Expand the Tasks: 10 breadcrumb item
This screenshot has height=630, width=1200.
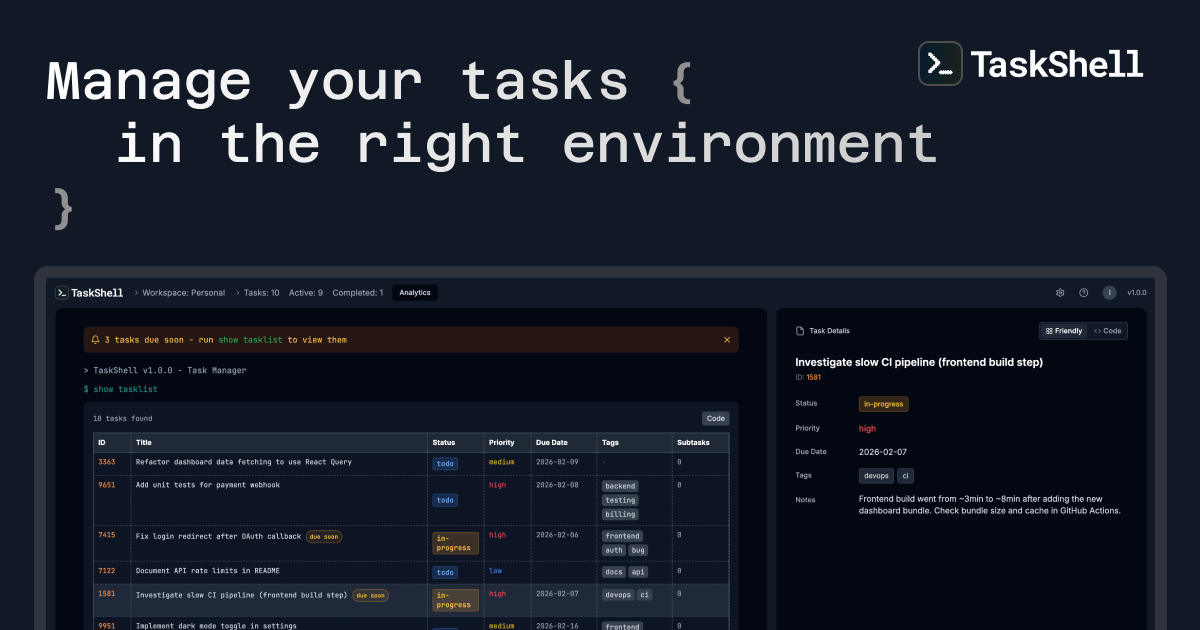pos(260,292)
